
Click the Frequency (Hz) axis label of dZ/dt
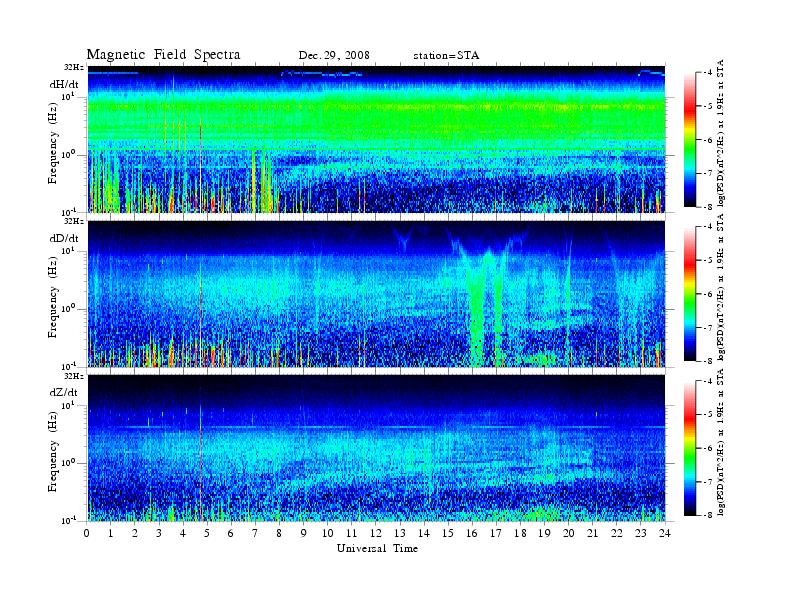(x=53, y=451)
